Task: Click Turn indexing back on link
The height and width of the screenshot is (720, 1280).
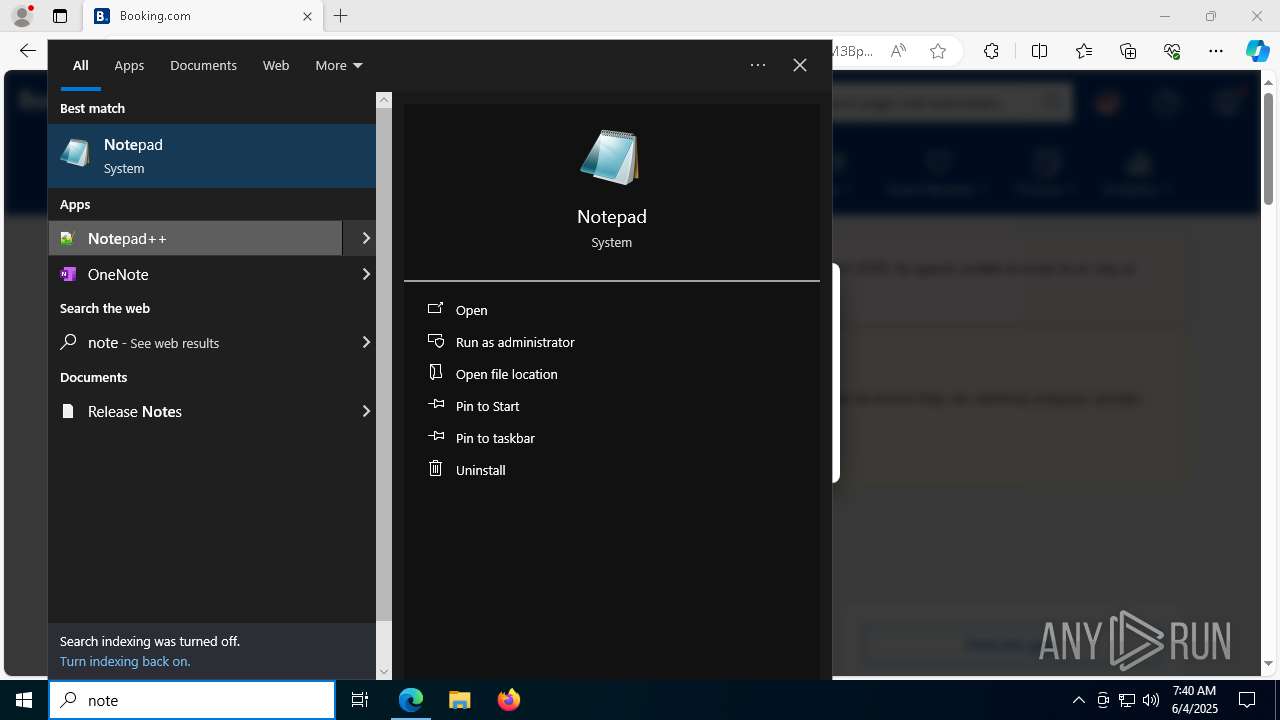Action: pyautogui.click(x=125, y=661)
